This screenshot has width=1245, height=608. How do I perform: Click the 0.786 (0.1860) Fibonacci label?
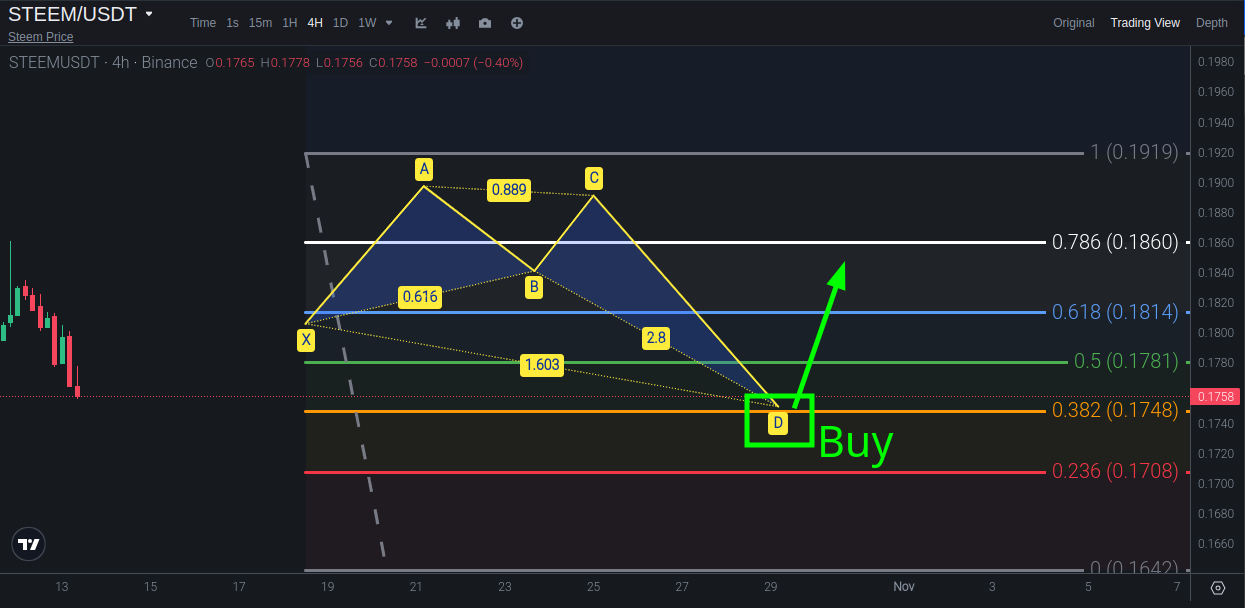tap(1115, 242)
